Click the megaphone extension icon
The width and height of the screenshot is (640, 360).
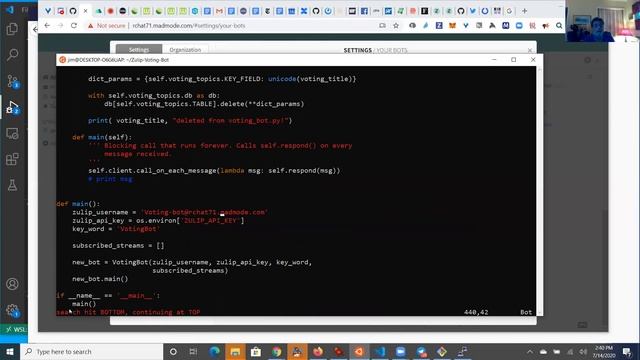[546, 25]
